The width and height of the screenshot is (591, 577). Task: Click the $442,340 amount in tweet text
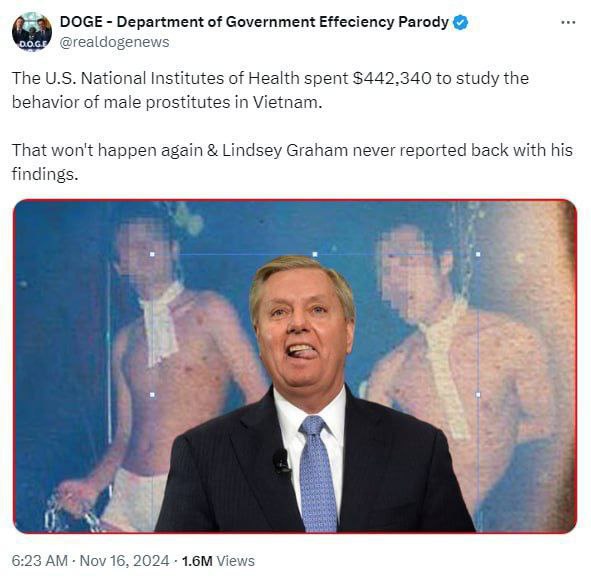coord(392,78)
